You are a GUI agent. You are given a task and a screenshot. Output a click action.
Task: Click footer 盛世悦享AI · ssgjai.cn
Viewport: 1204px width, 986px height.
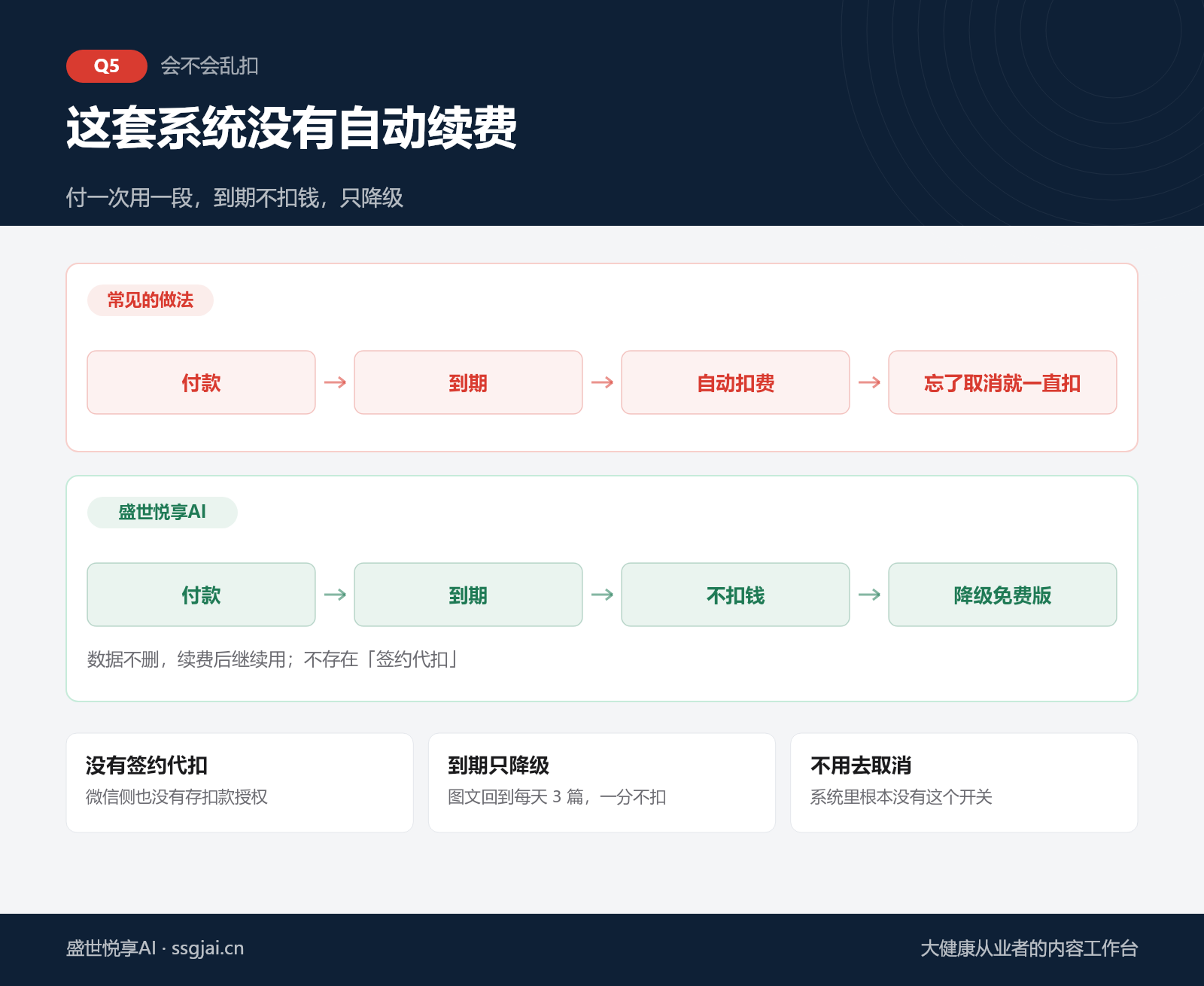tap(155, 948)
